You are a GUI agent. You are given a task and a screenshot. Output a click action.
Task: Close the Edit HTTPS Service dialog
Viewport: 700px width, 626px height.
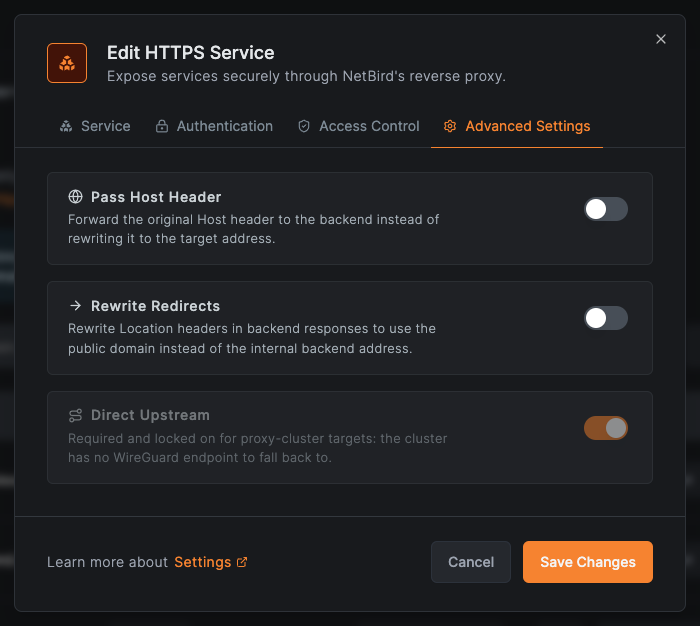(x=661, y=39)
